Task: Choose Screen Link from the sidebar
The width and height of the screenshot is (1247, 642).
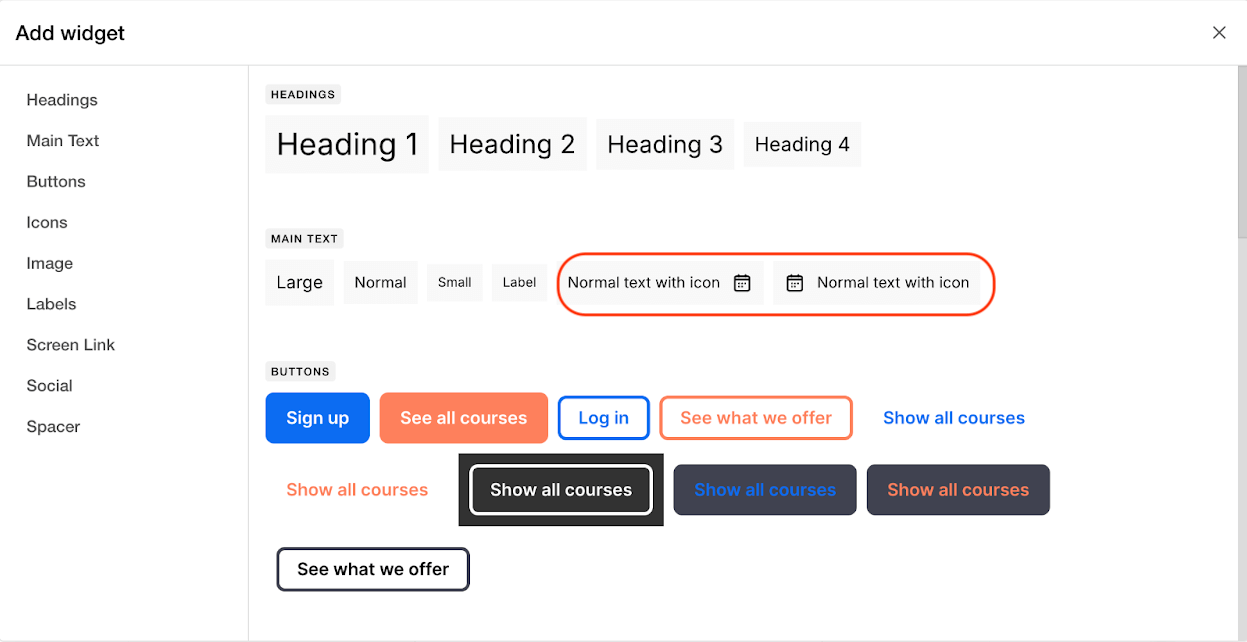Action: click(71, 345)
